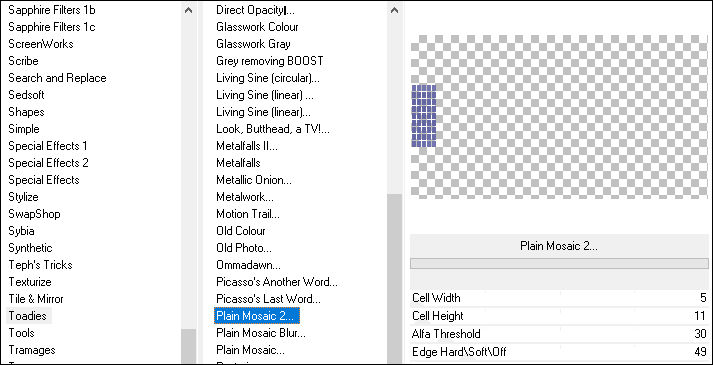Image resolution: width=713 pixels, height=365 pixels.
Task: Adjust the Cell Width slider
Action: coord(559,298)
